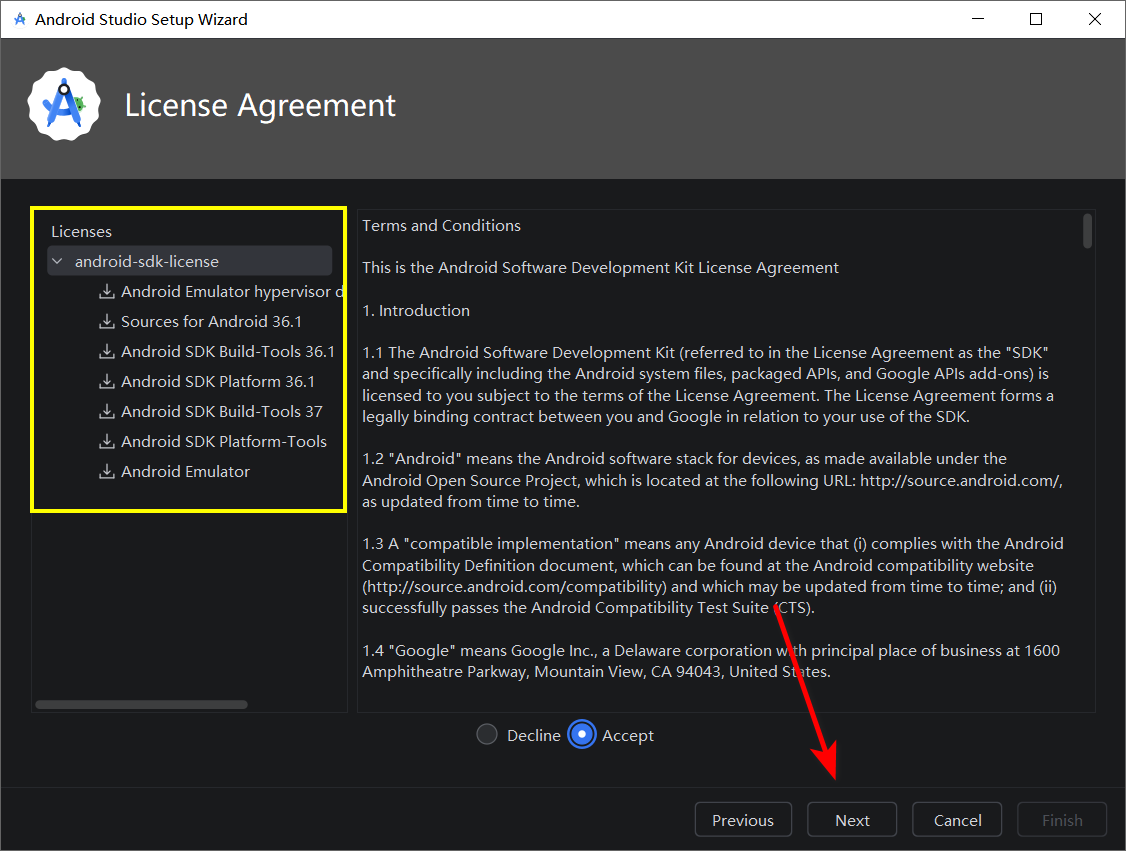The image size is (1126, 851).
Task: Click the license text vertical scrollbar
Action: click(x=1087, y=231)
